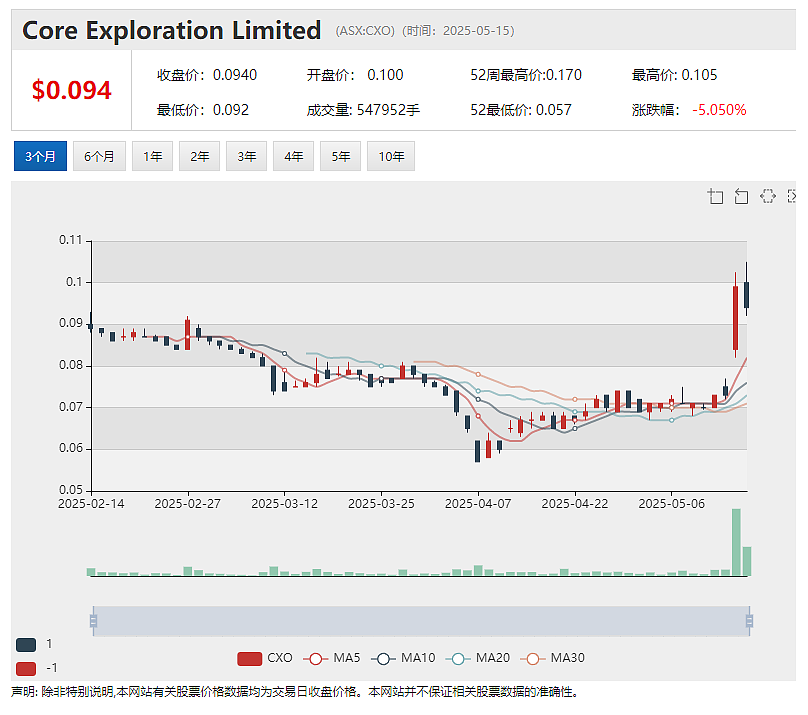Click the 2025-02-27 x-axis date label
Image resolution: width=808 pixels, height=715 pixels.
188,504
